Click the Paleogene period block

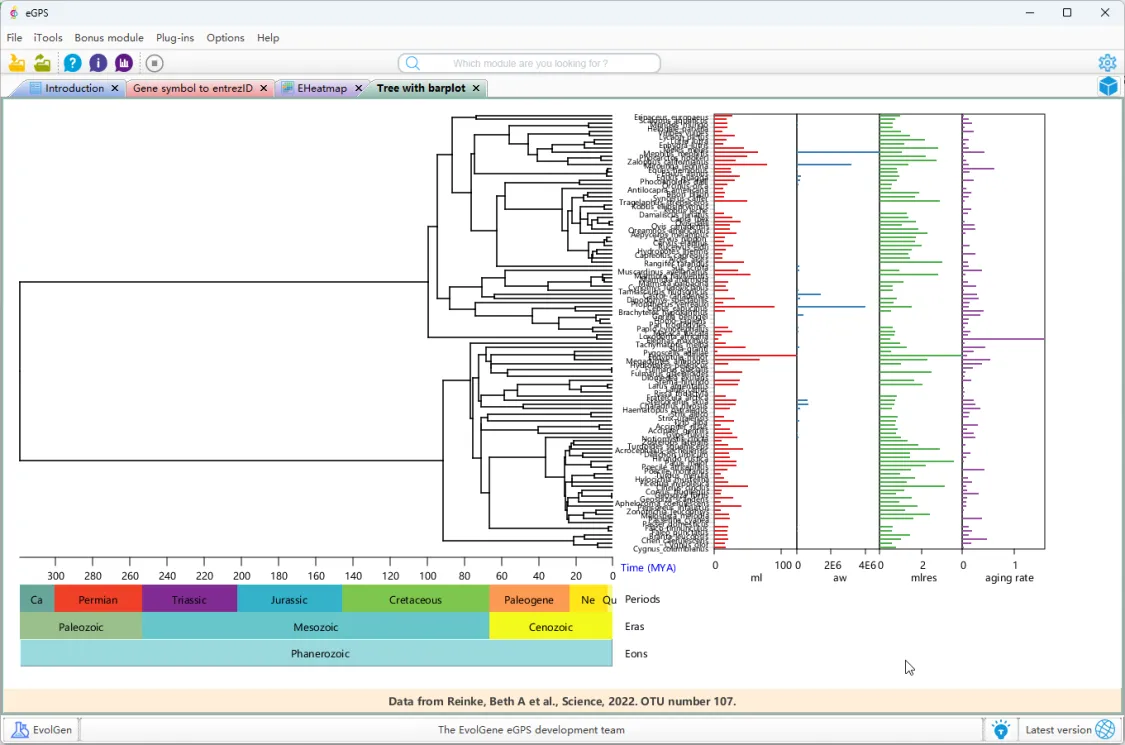pyautogui.click(x=529, y=599)
